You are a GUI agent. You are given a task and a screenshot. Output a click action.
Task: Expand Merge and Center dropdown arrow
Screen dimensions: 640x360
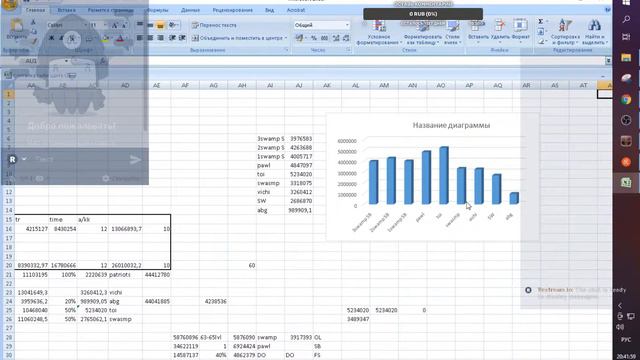point(286,38)
